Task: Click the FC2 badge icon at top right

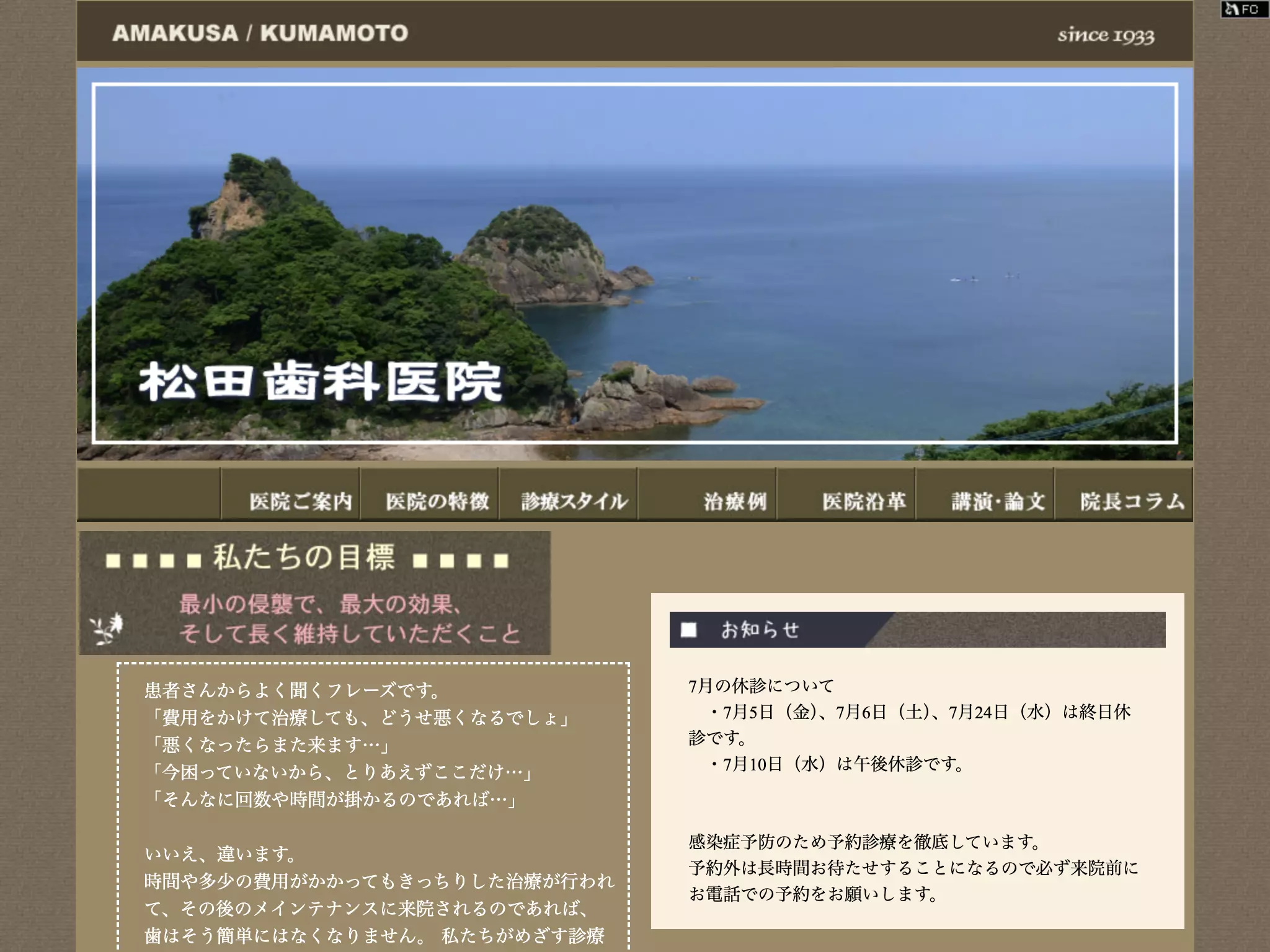Action: (x=1245, y=9)
